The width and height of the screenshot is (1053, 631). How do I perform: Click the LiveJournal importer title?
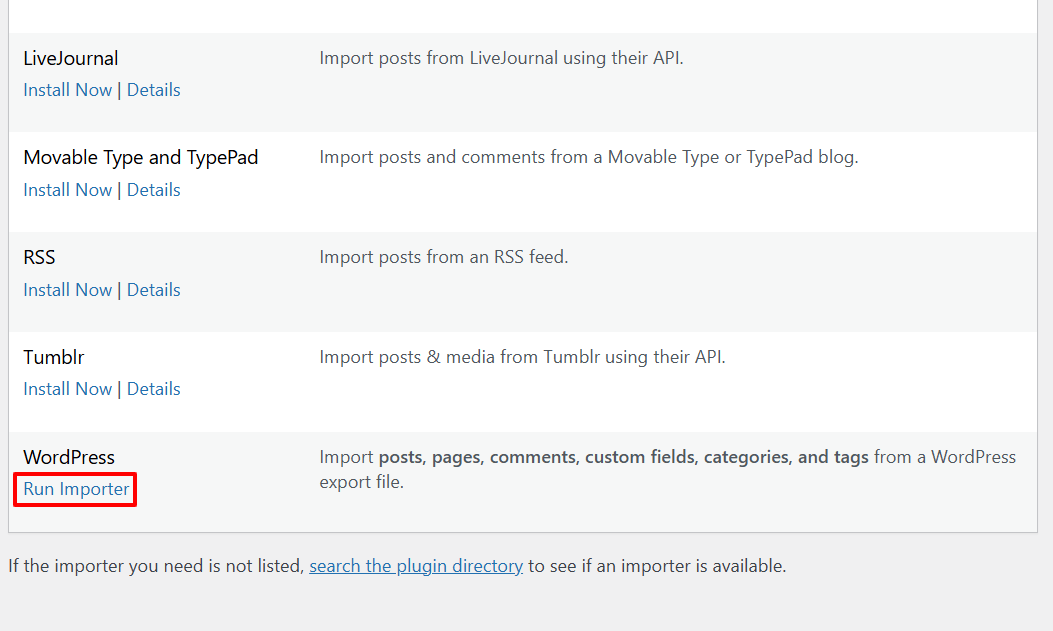coord(71,58)
